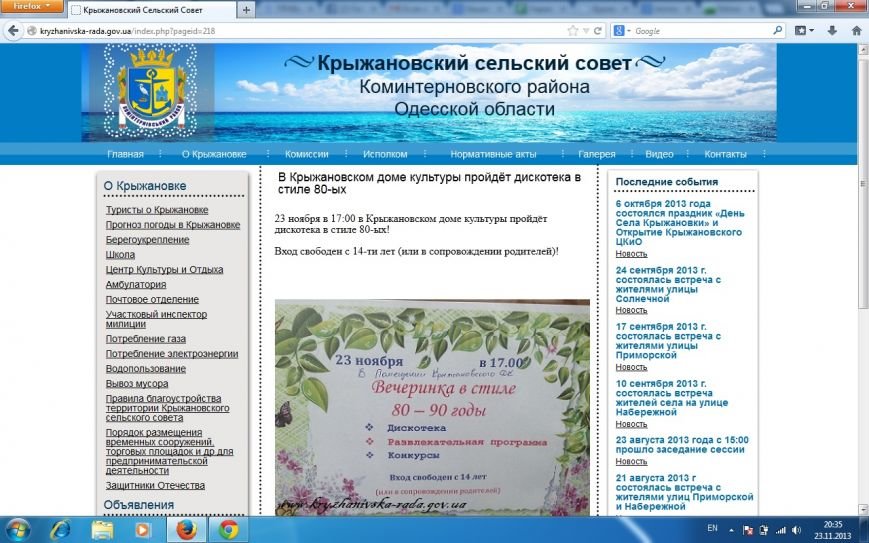Open the Action Center flag tray icon
The image size is (869, 543).
747,530
